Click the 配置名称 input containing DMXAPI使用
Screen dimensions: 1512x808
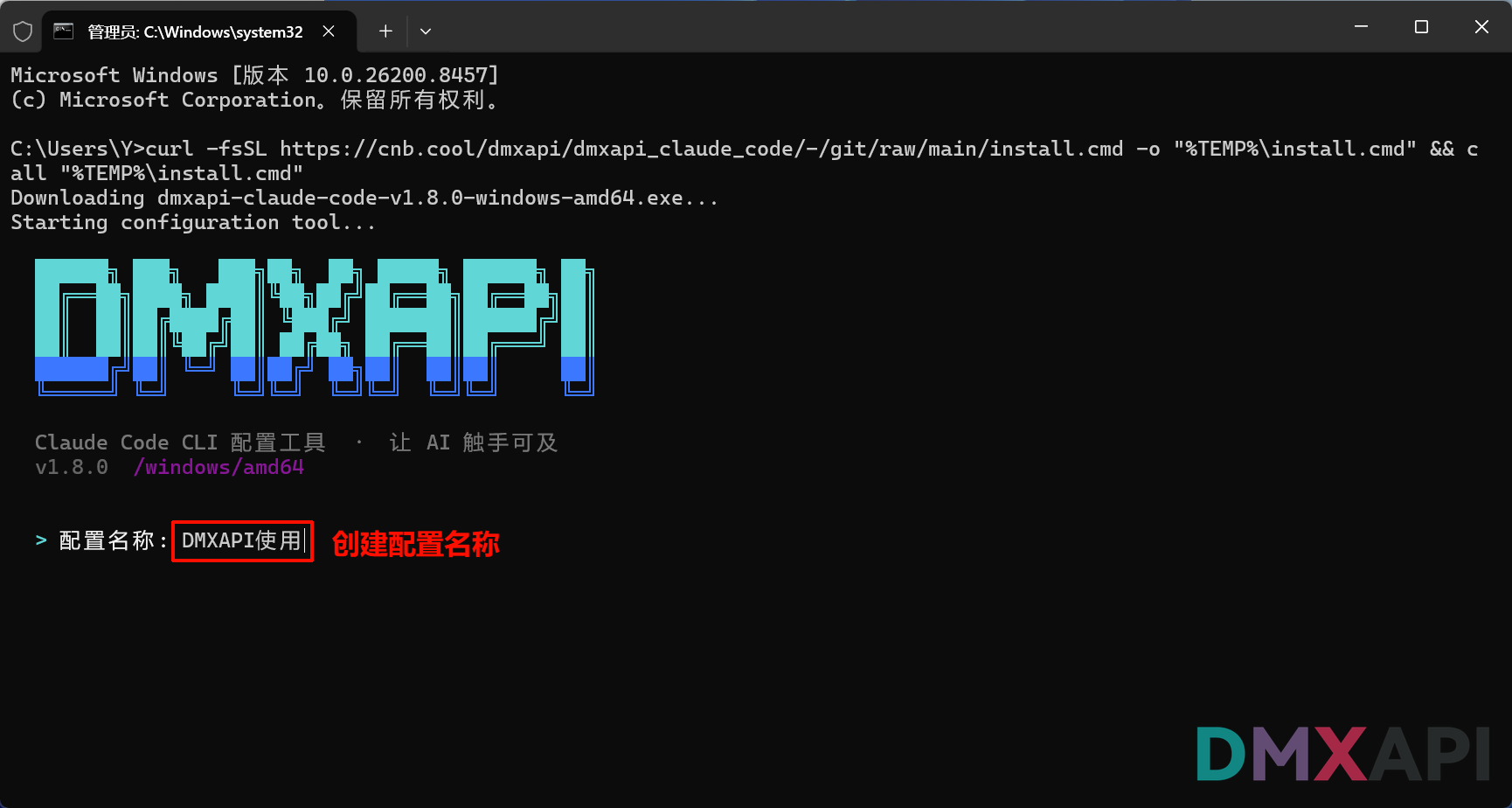242,541
